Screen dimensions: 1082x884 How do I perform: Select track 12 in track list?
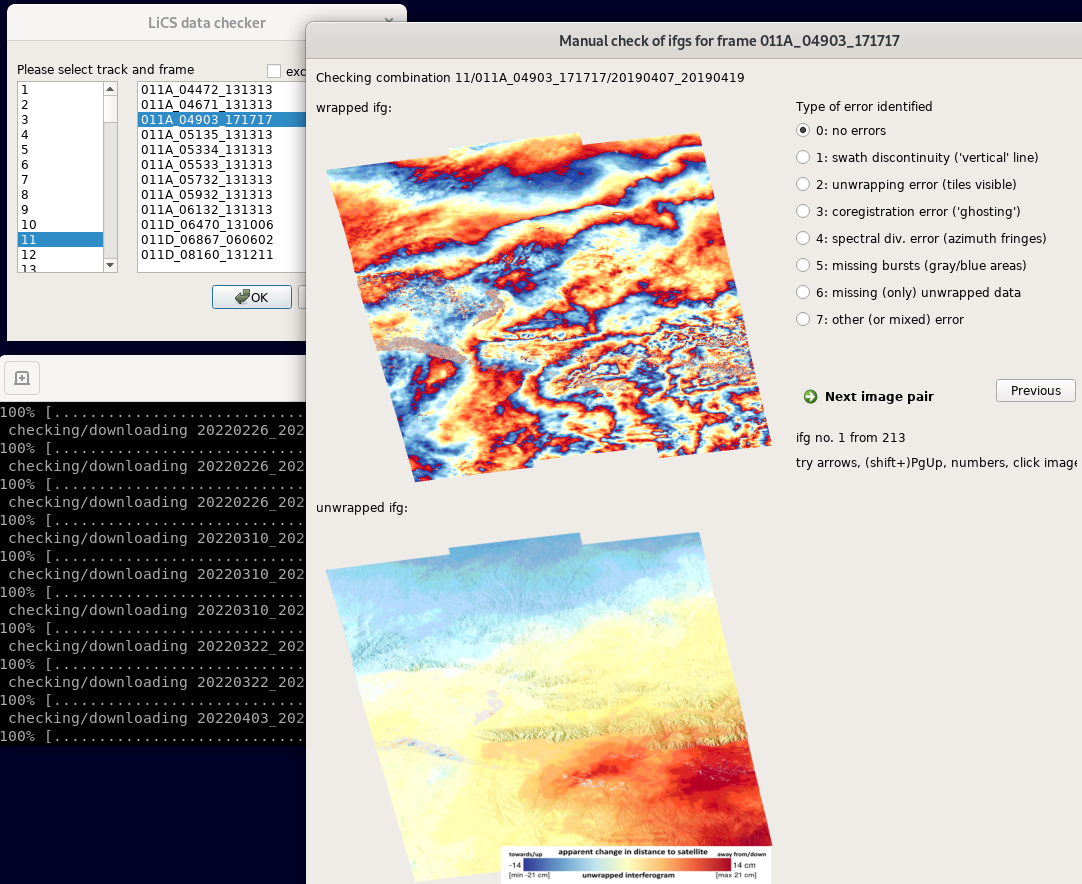point(60,255)
